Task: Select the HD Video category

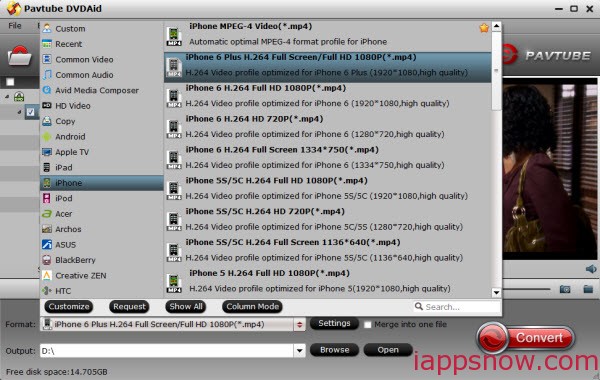Action: click(x=73, y=106)
